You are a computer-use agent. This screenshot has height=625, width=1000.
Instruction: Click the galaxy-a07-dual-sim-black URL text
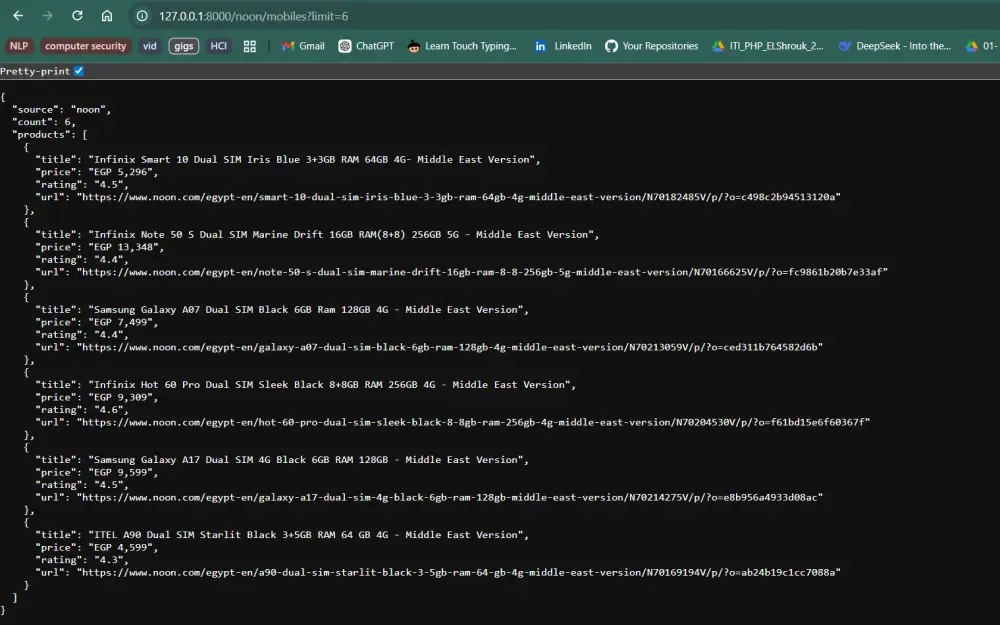click(450, 348)
